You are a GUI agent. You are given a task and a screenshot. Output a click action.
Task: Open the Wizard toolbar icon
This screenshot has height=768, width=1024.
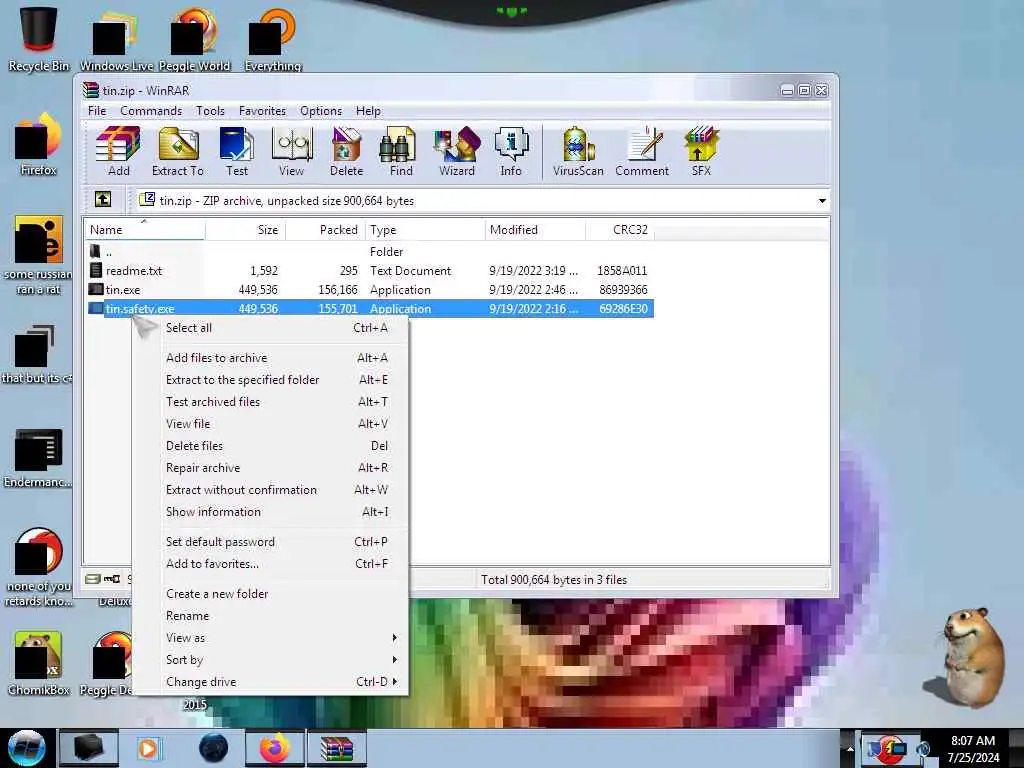click(456, 152)
